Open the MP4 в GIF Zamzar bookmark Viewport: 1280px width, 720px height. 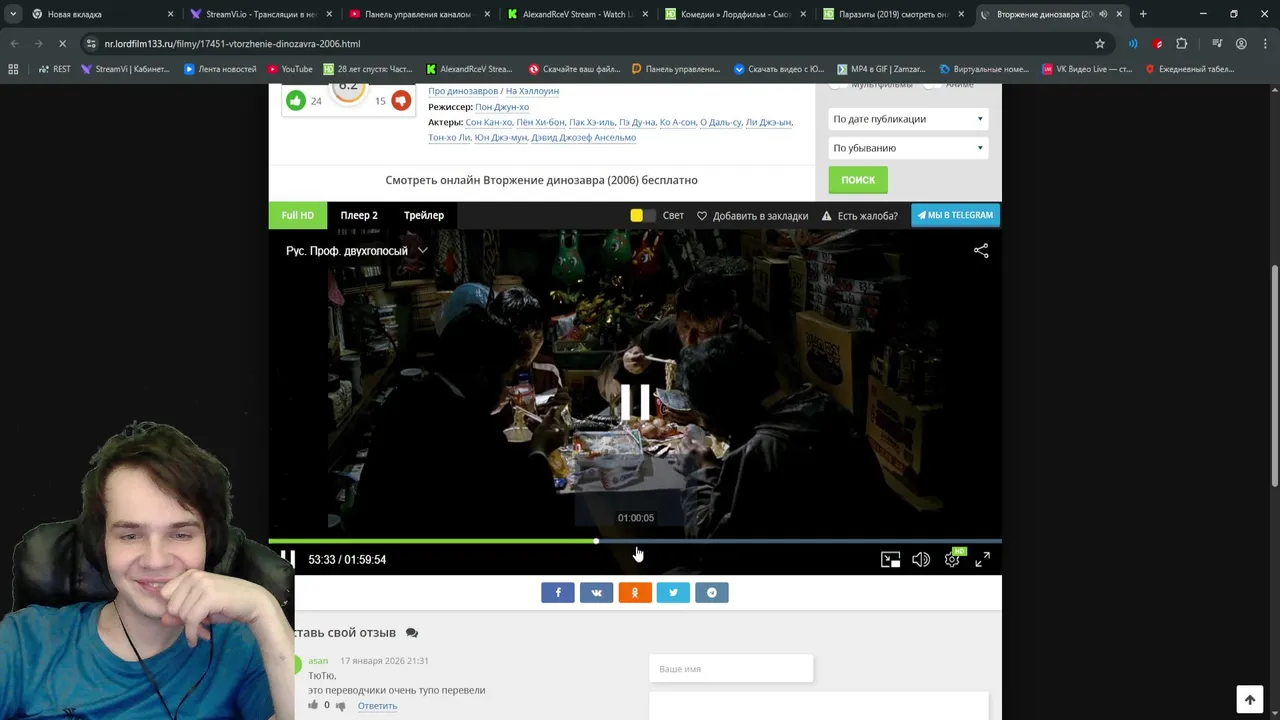click(x=880, y=69)
